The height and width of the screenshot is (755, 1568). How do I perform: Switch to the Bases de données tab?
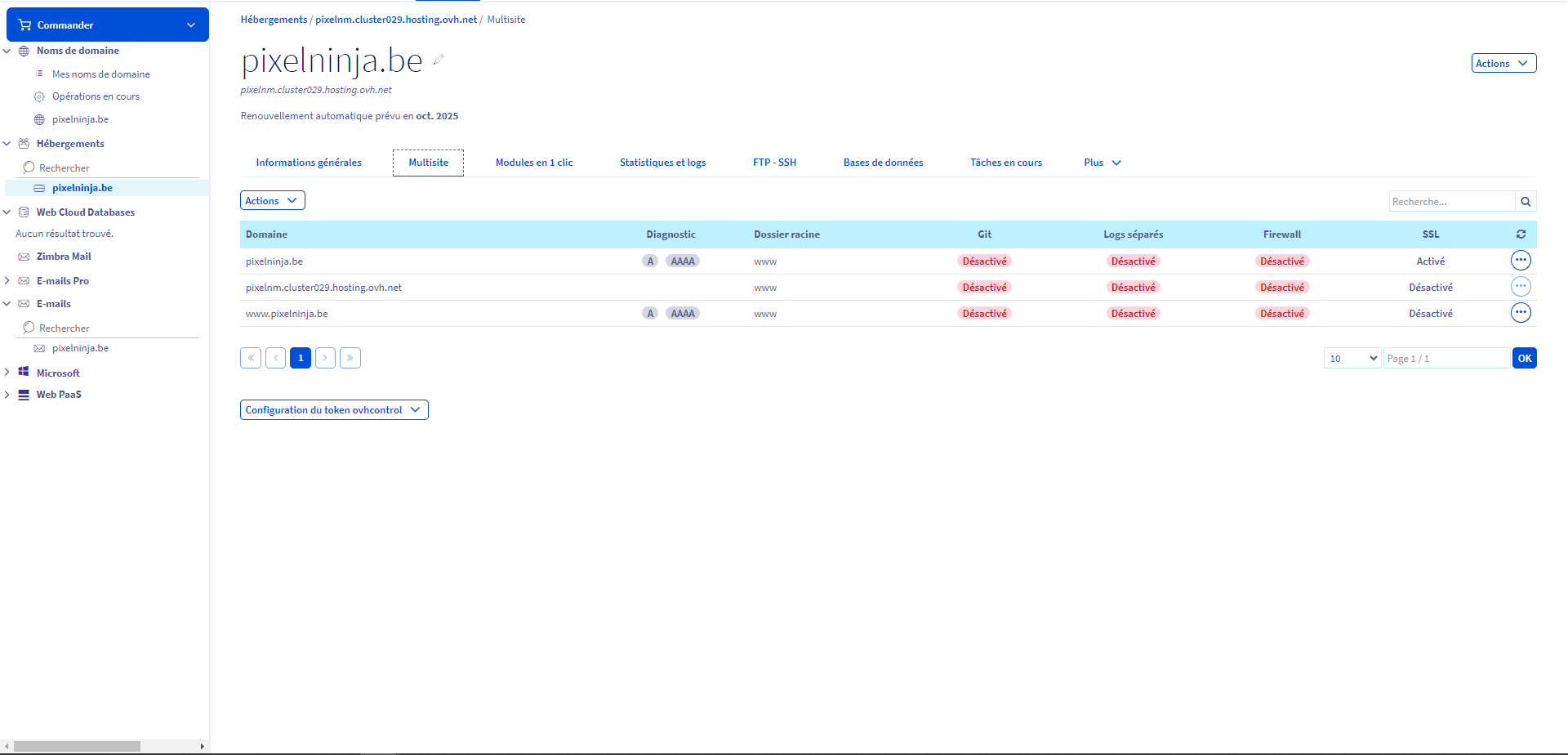coord(883,163)
